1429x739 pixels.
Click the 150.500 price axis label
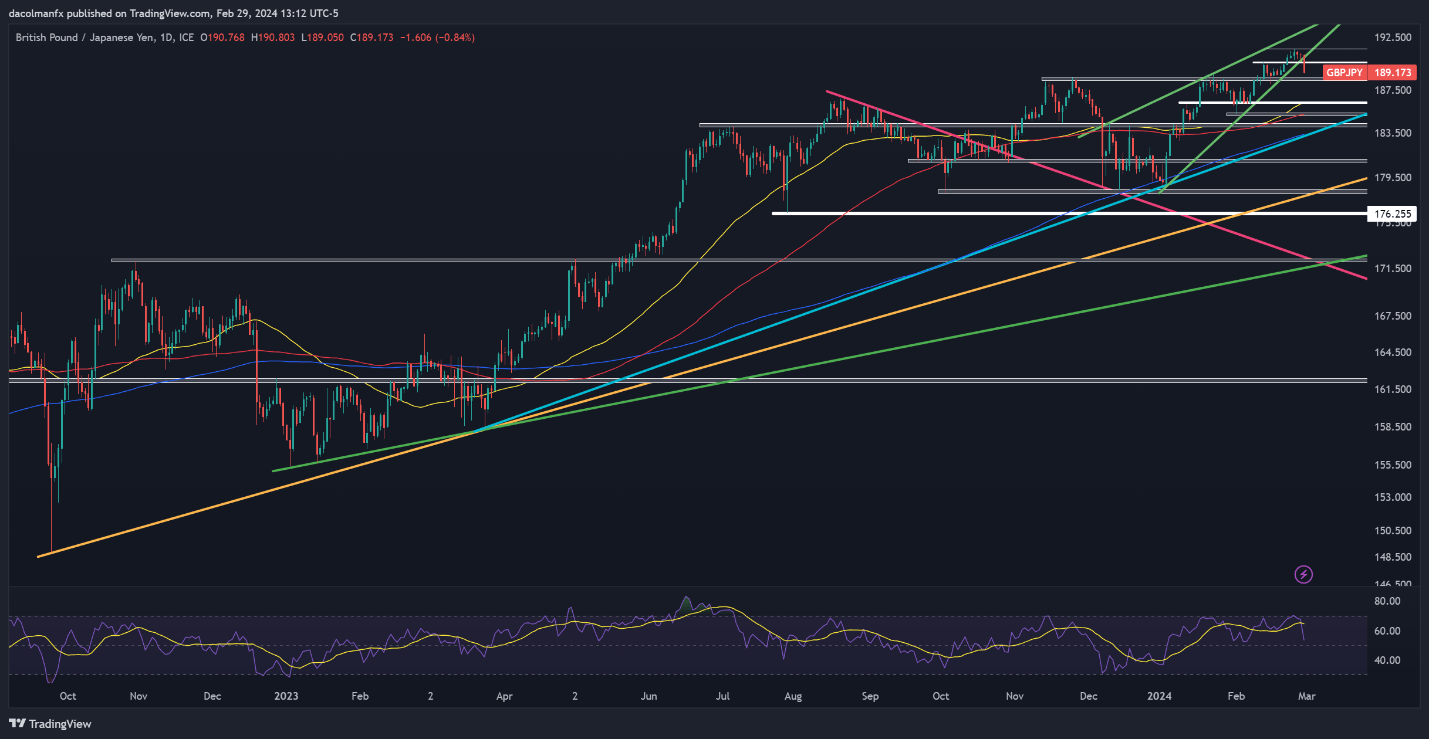tap(1393, 531)
